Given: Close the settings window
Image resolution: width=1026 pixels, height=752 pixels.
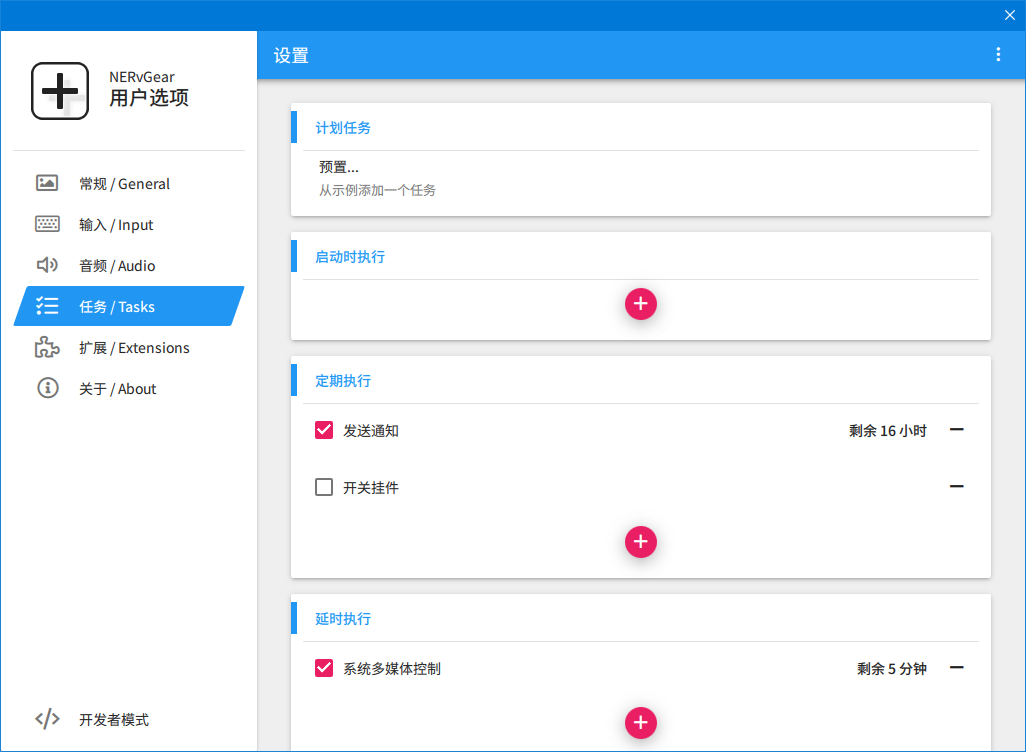Looking at the screenshot, I should (x=1010, y=15).
